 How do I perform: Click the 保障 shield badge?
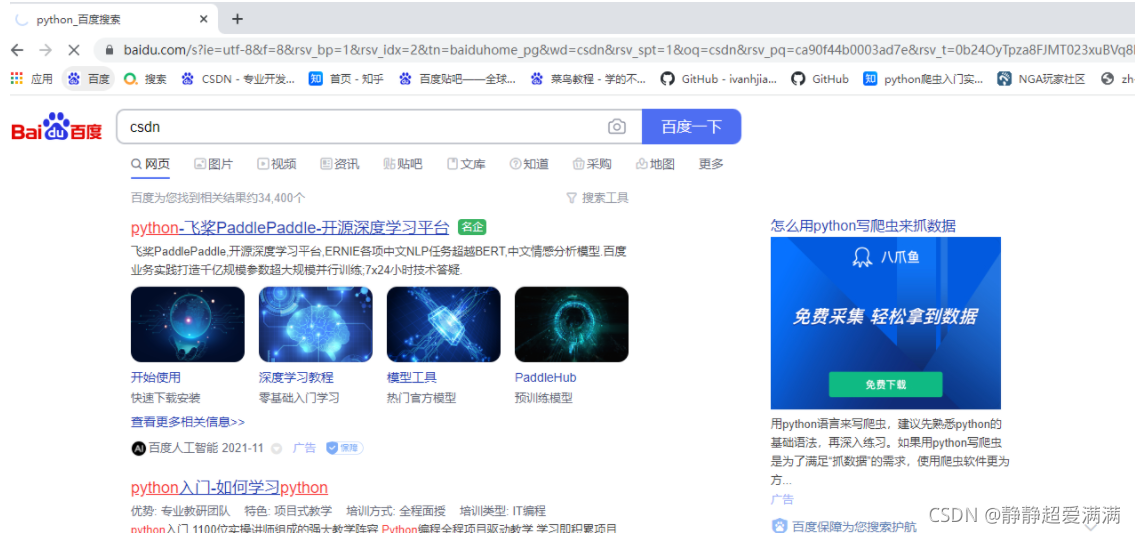point(344,448)
